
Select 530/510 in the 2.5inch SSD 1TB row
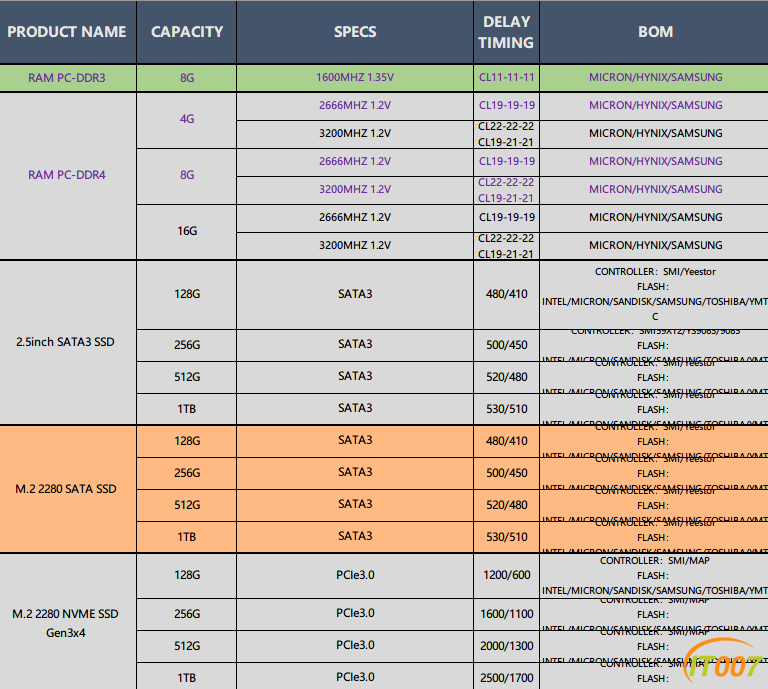point(506,409)
